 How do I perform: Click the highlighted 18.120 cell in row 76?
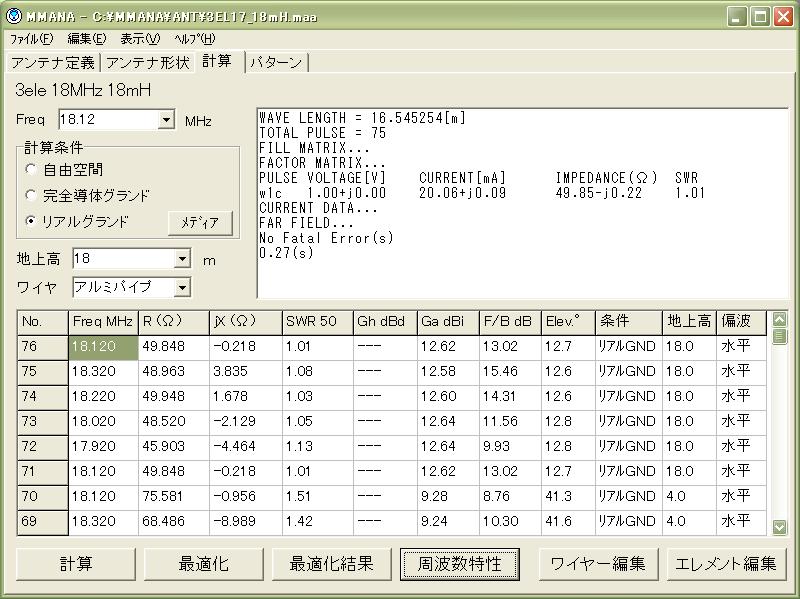tap(103, 347)
